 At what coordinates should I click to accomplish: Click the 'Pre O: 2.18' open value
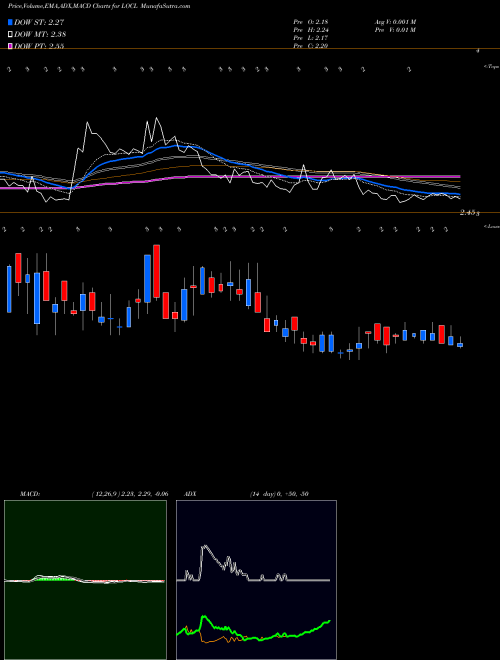coord(311,21)
